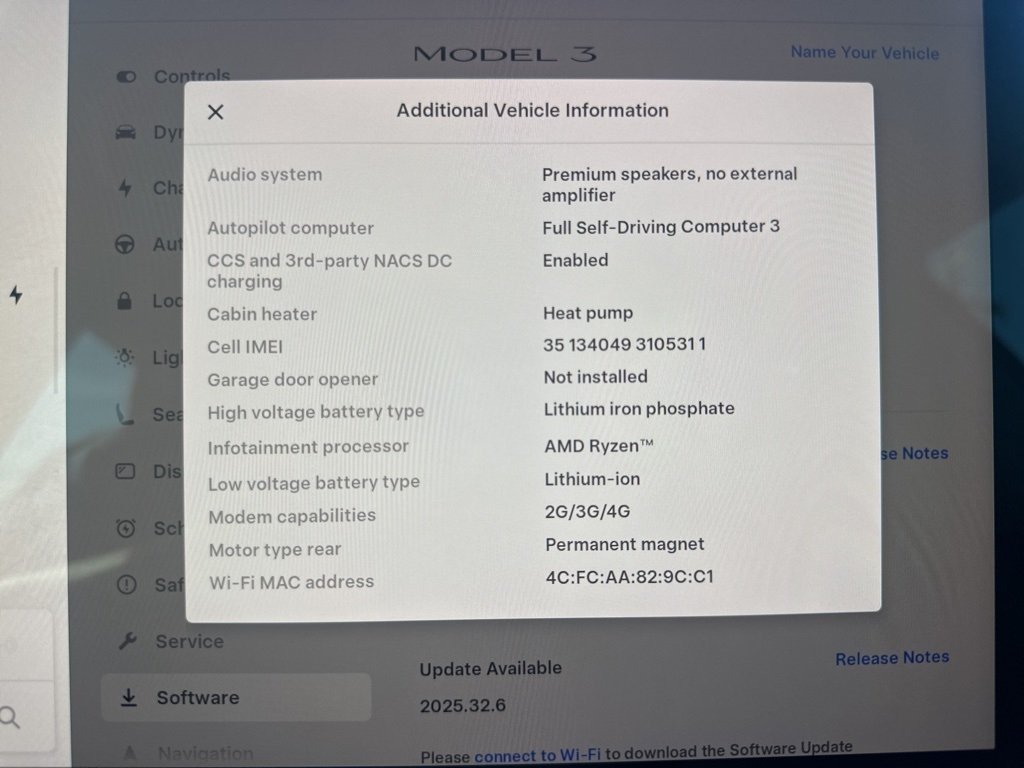This screenshot has height=768, width=1024.
Task: Close the Additional Vehicle Information dialog
Action: 216,112
